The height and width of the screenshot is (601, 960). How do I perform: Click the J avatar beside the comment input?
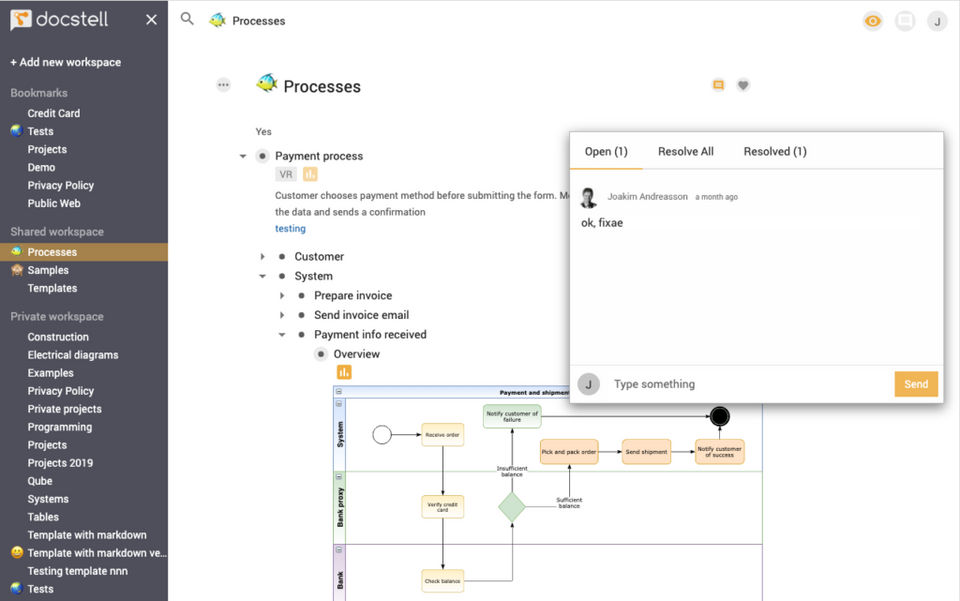click(588, 384)
